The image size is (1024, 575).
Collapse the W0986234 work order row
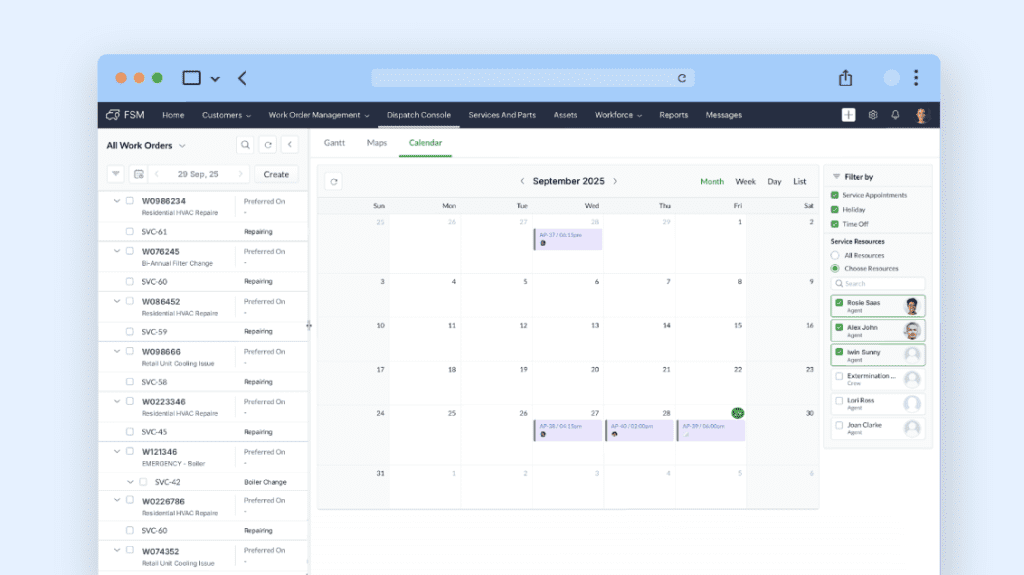(x=116, y=200)
